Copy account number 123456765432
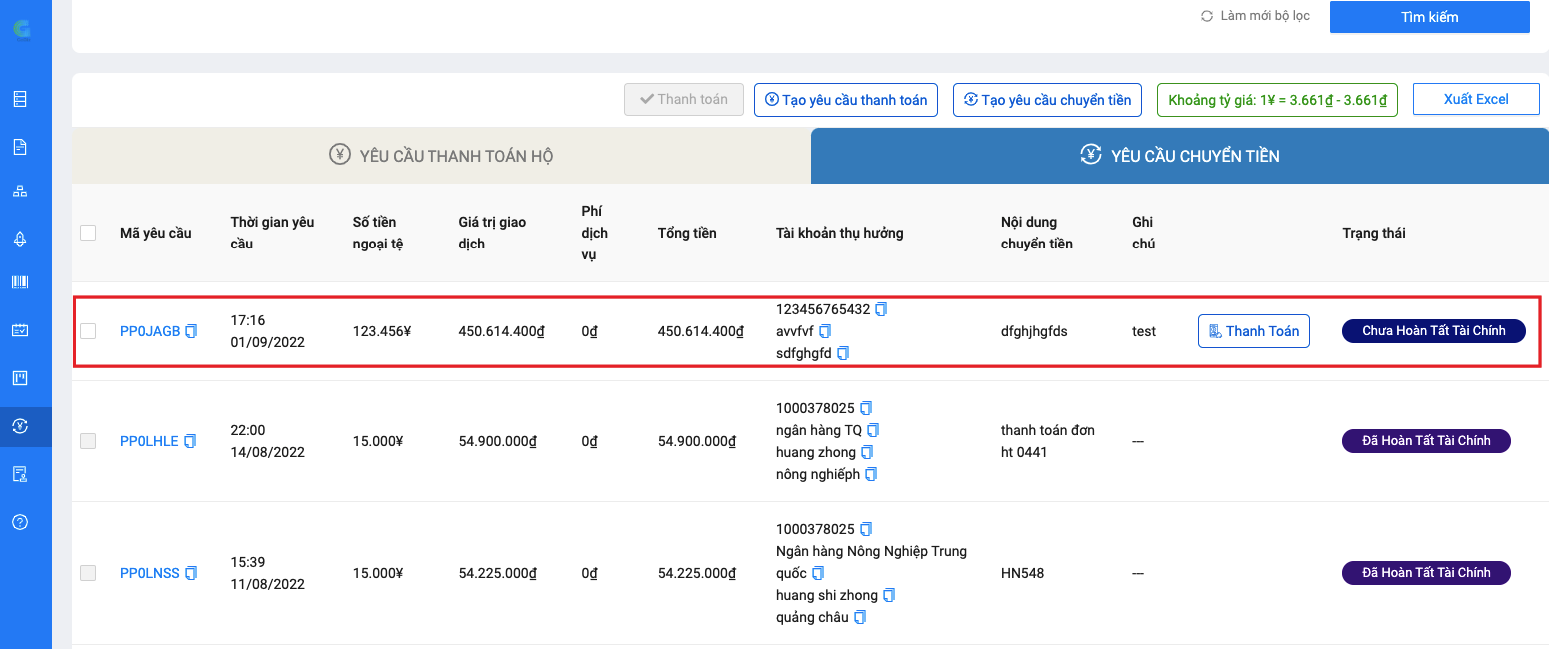Viewport: 1549px width, 649px height. click(881, 309)
